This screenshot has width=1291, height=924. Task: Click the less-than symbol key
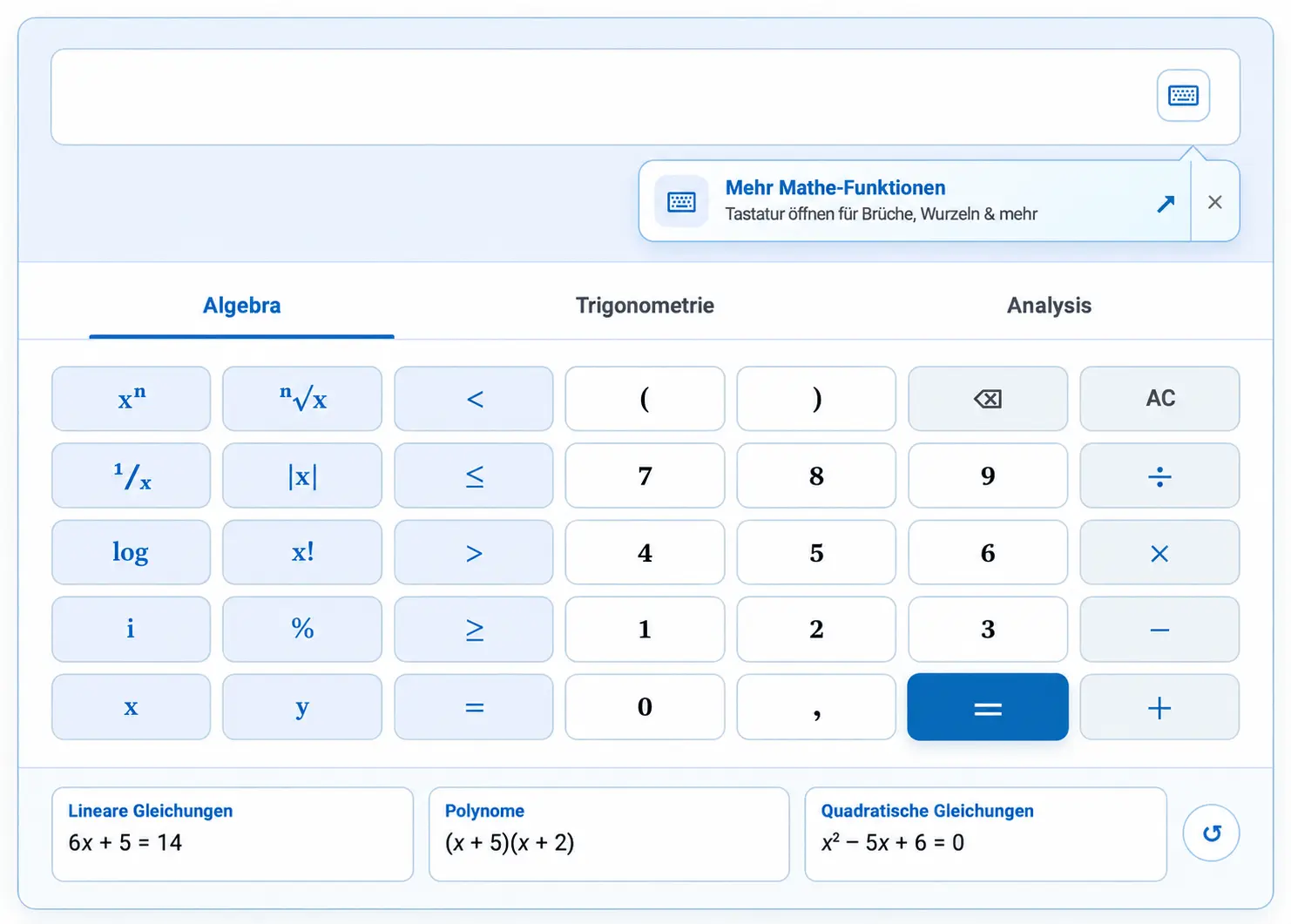pos(474,399)
